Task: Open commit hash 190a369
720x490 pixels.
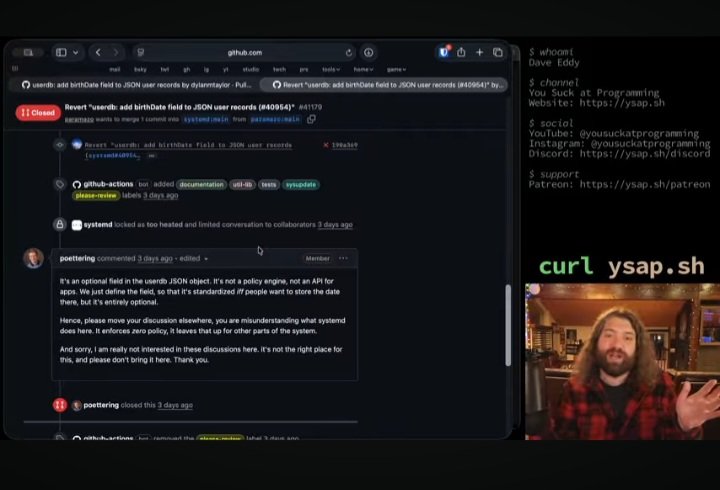Action: pyautogui.click(x=344, y=145)
